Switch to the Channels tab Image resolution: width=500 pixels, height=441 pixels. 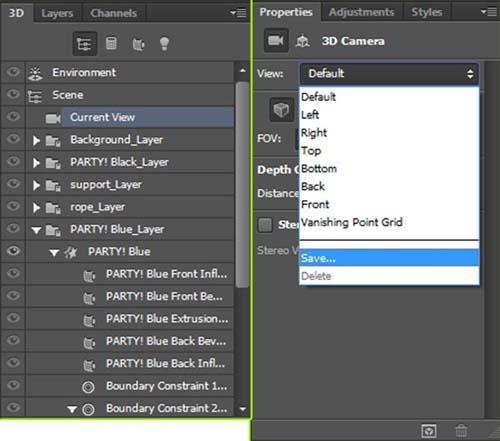pos(113,13)
